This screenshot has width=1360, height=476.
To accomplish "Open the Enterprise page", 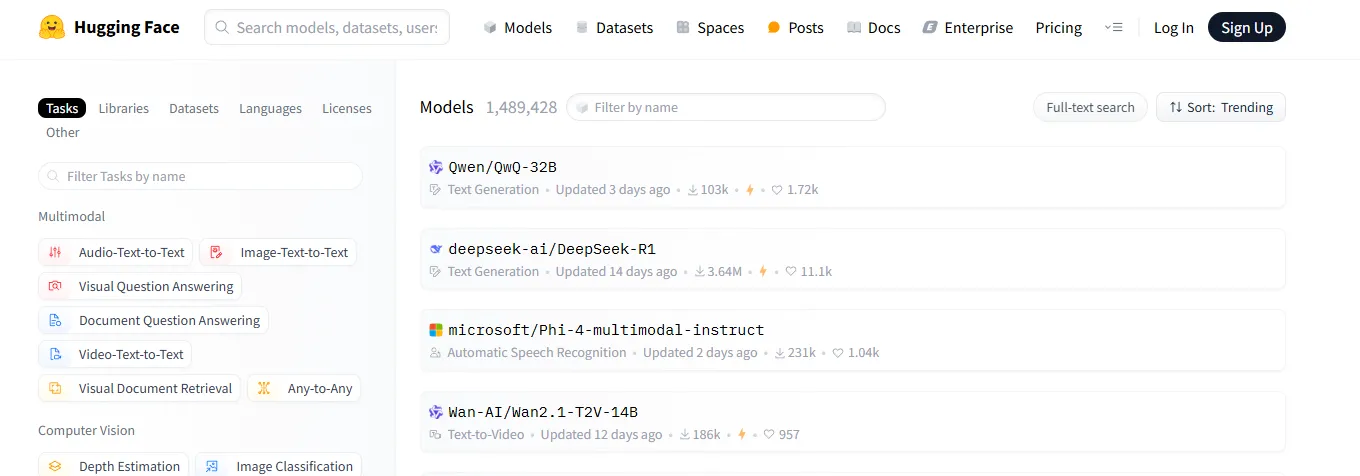I will point(968,28).
